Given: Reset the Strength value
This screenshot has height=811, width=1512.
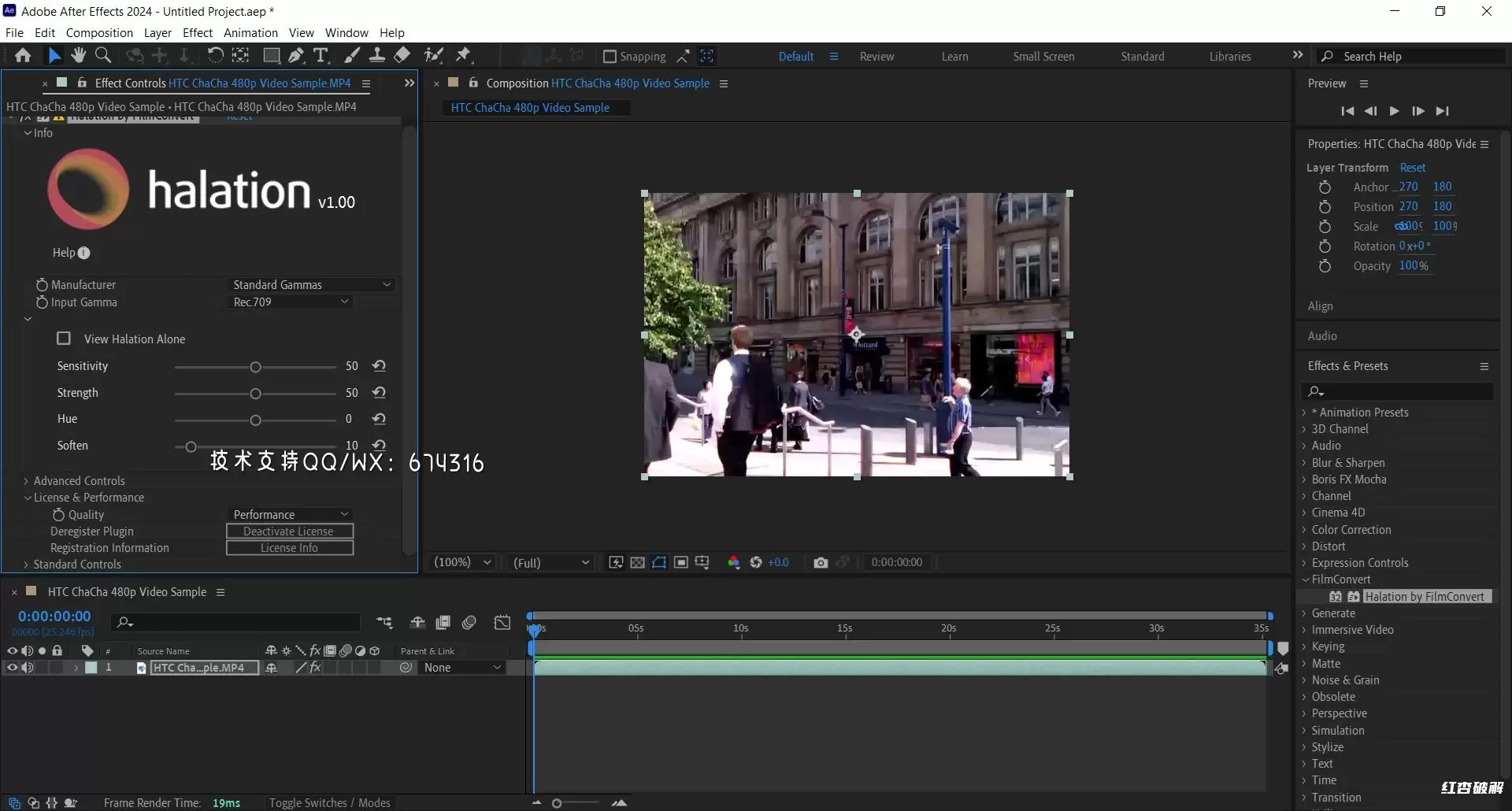Looking at the screenshot, I should point(379,393).
